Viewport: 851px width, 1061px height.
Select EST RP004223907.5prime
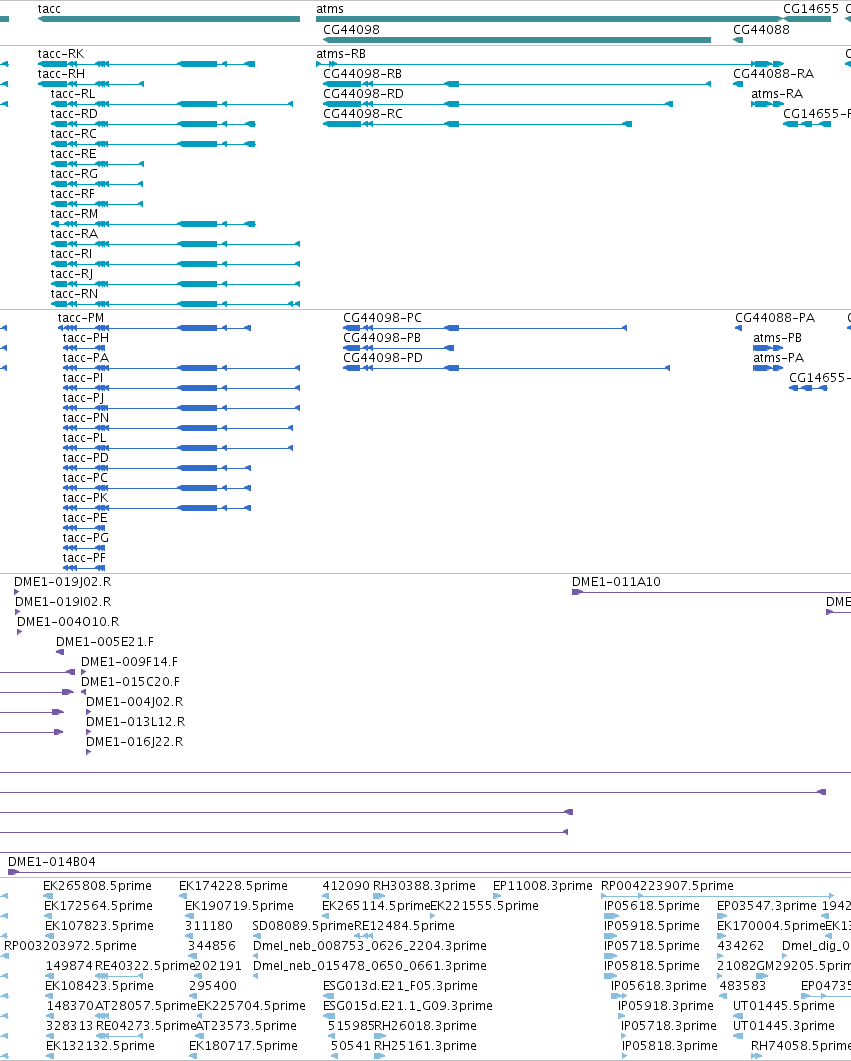[x=667, y=886]
